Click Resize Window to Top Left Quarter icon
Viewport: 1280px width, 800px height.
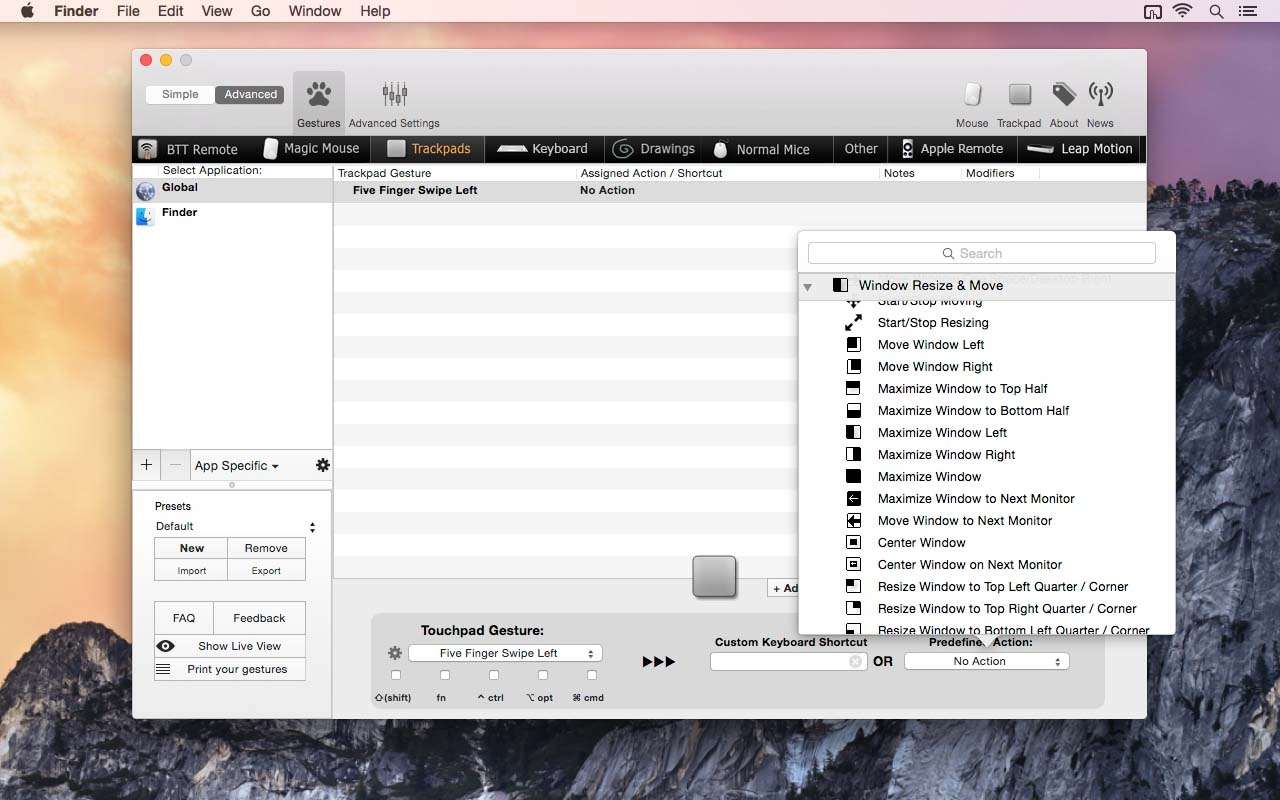(x=854, y=587)
